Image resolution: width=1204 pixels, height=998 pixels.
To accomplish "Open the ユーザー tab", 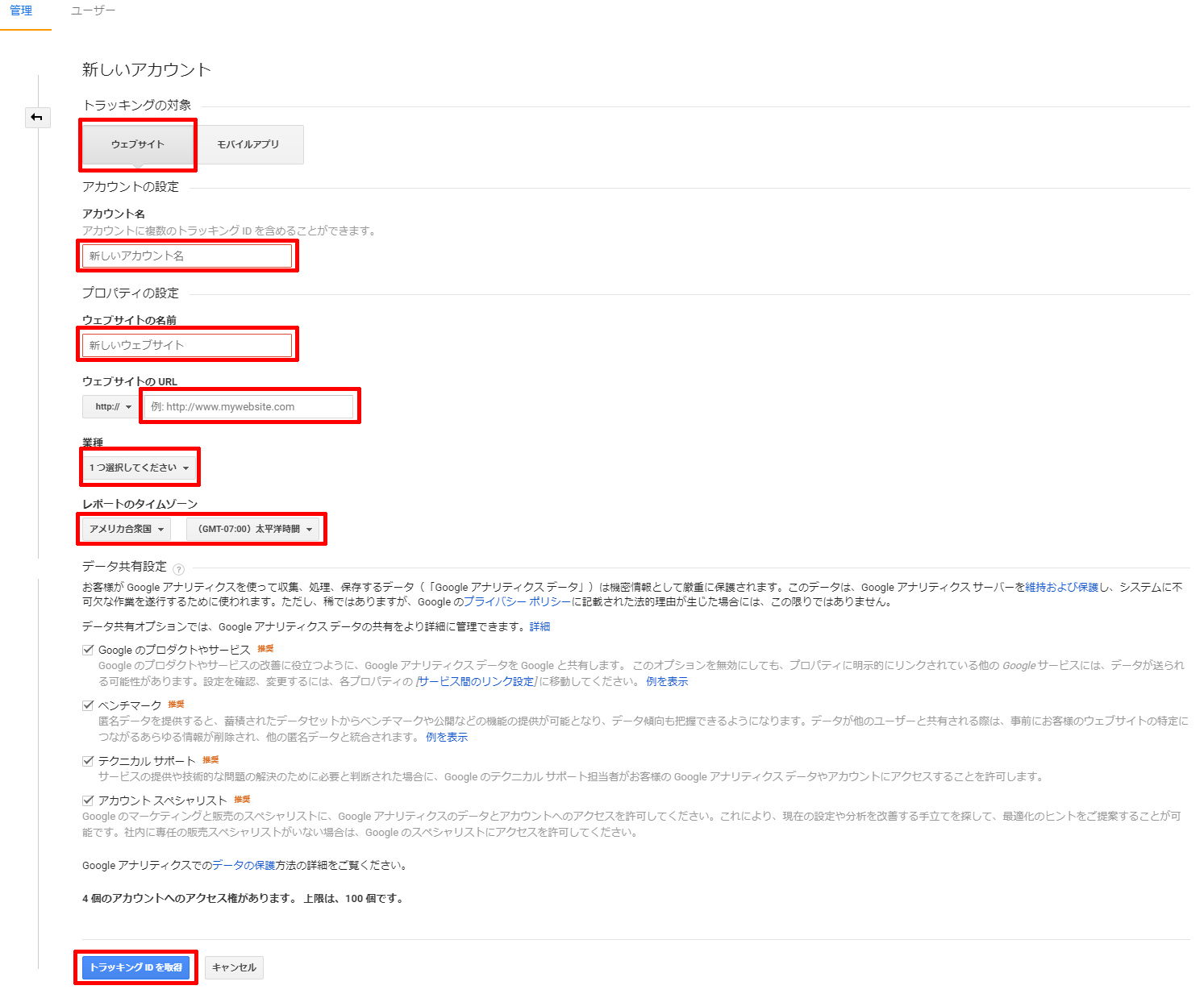I will [x=93, y=11].
